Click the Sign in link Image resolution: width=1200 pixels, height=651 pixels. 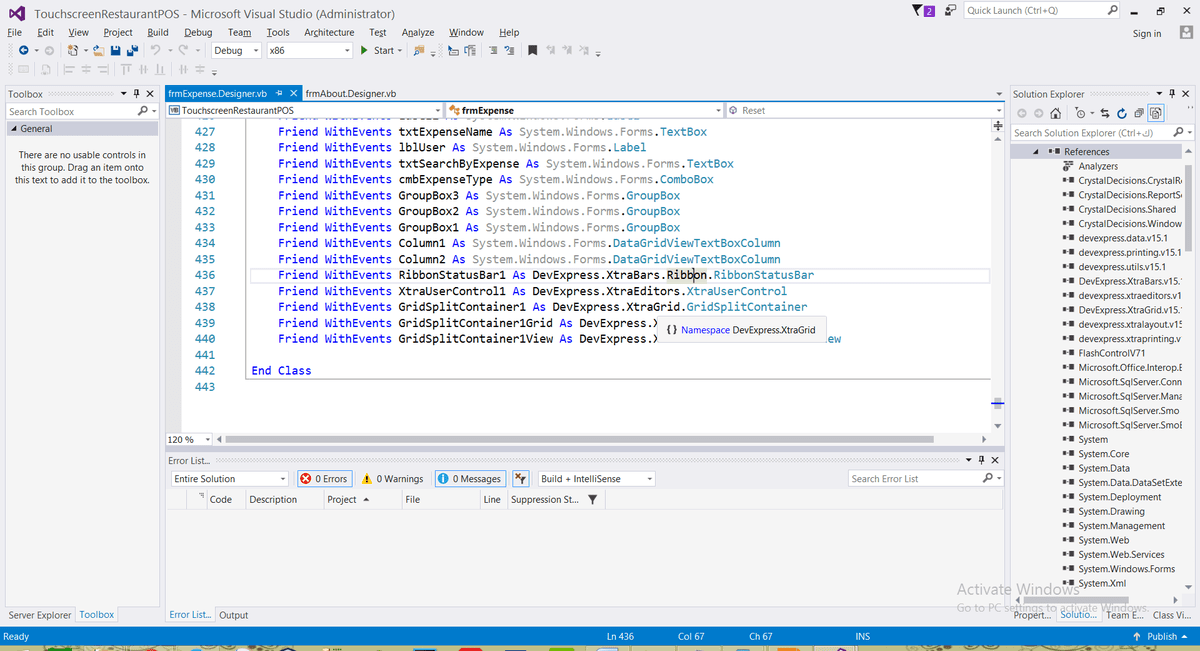pos(1146,33)
